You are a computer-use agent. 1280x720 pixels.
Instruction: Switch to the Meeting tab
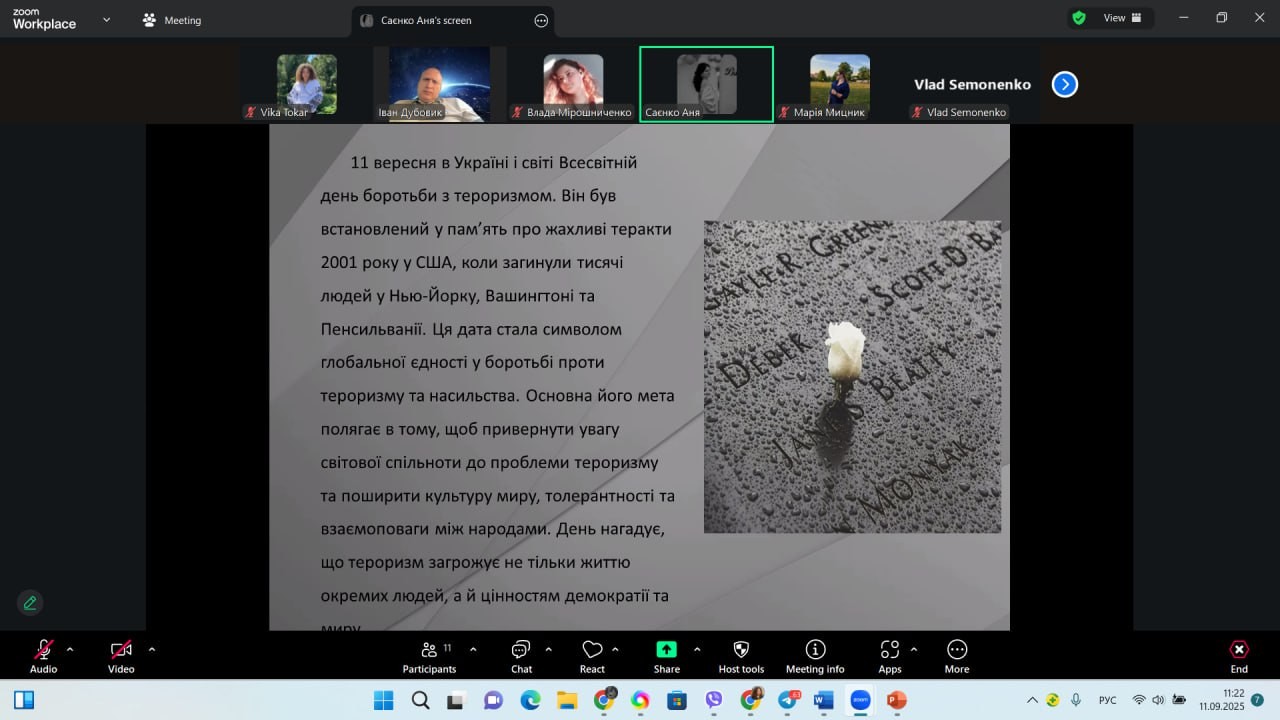click(172, 20)
